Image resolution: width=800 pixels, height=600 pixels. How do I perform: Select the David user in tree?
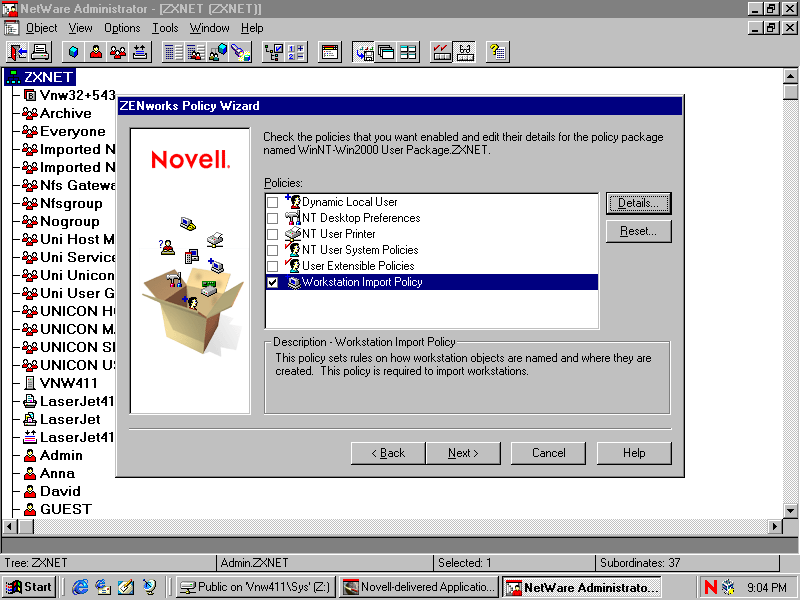coord(60,491)
